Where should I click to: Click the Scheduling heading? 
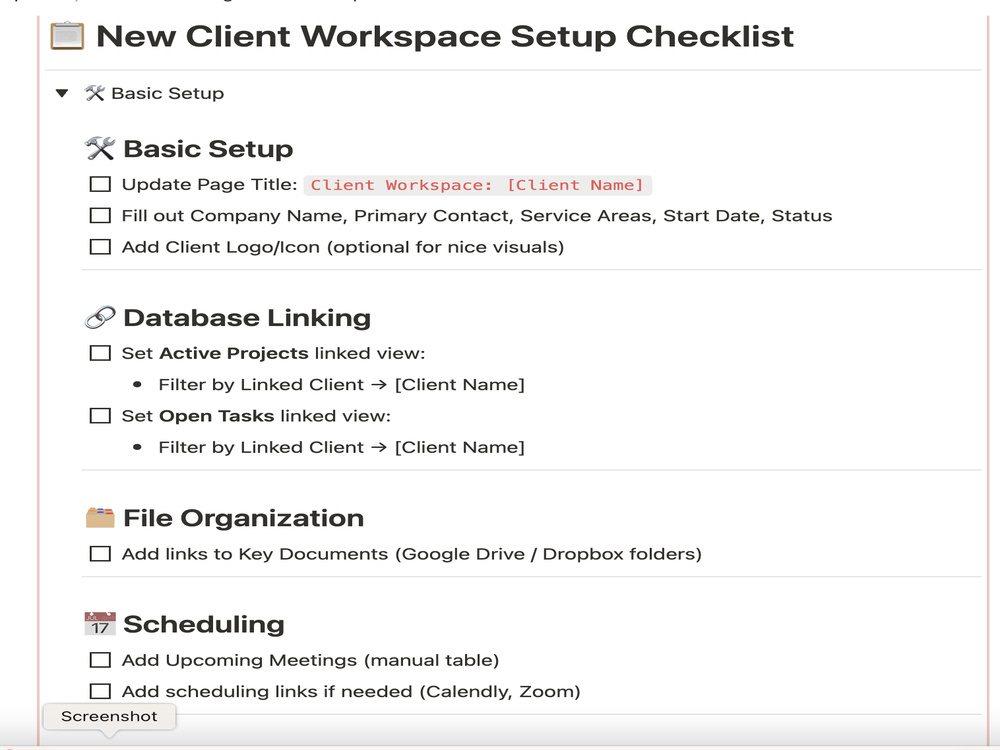click(x=203, y=624)
